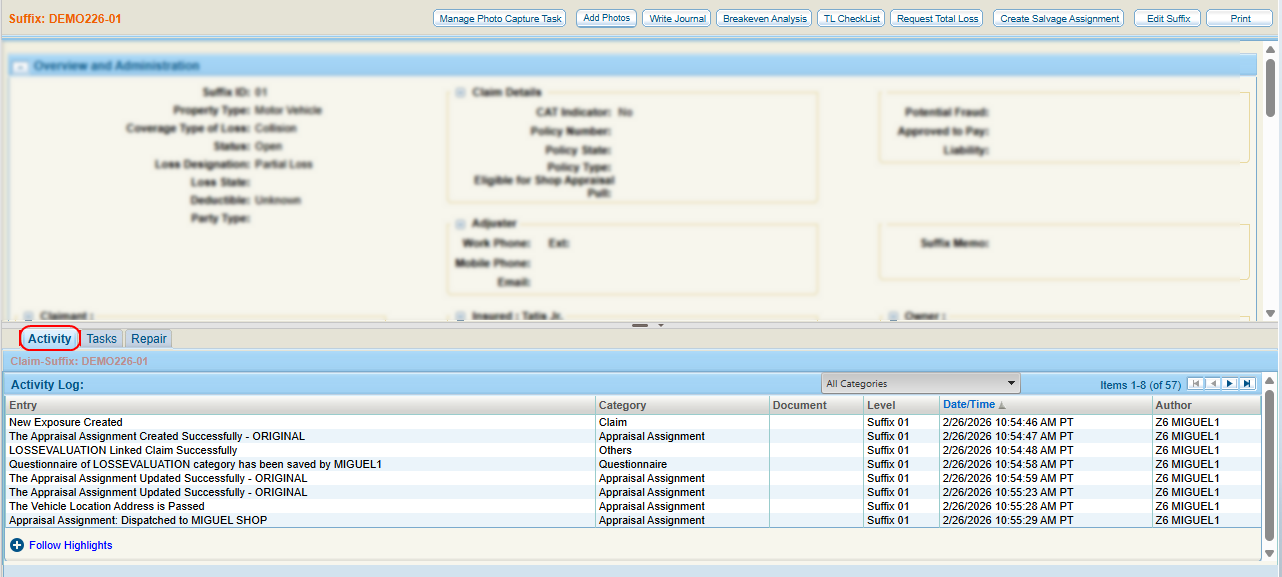
Task: Click the plus icon beside Follow Highlights
Action: point(17,545)
